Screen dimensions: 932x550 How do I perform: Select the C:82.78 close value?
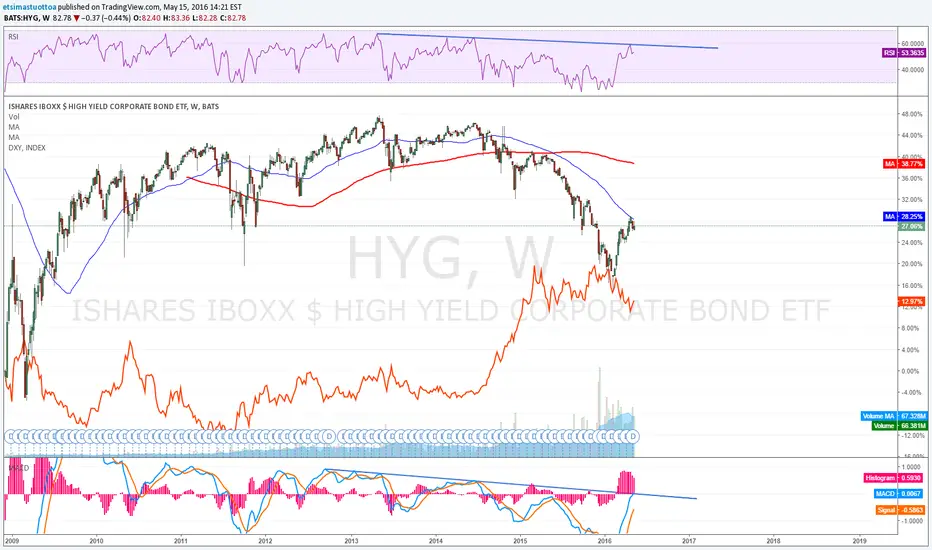(x=232, y=18)
